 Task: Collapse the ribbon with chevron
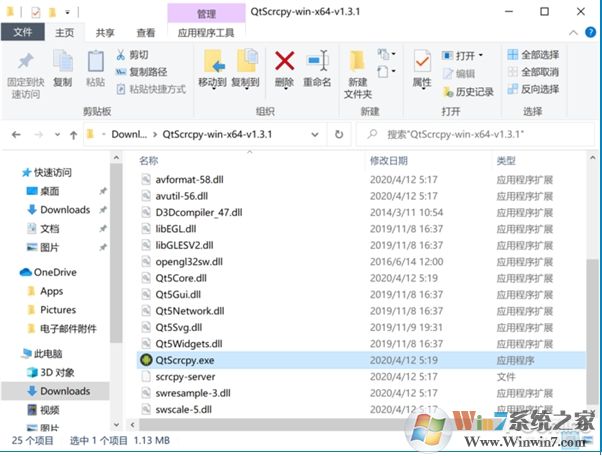point(573,33)
